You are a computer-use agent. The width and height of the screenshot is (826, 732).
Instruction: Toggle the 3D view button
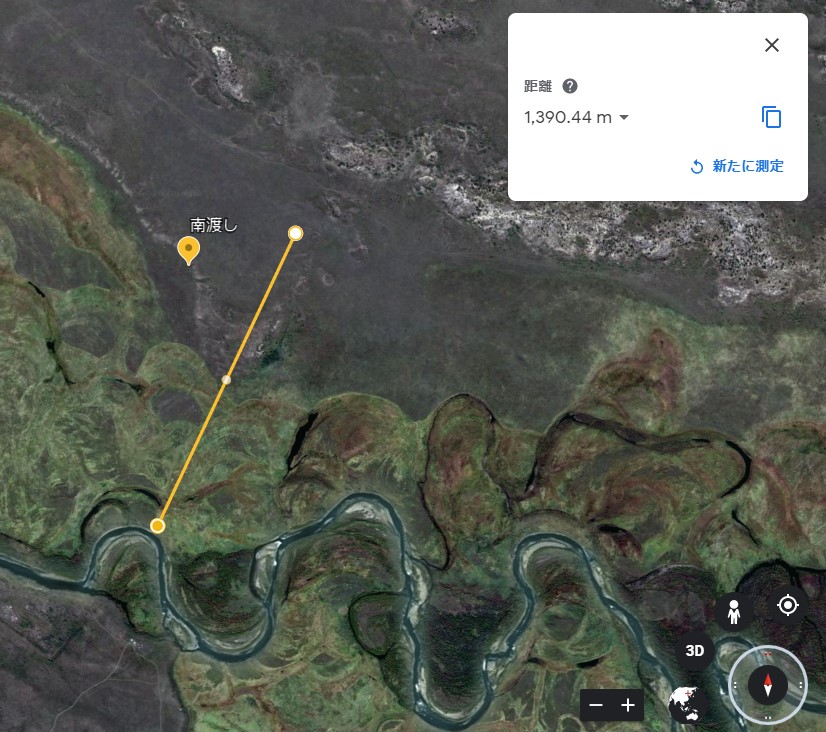click(x=694, y=651)
